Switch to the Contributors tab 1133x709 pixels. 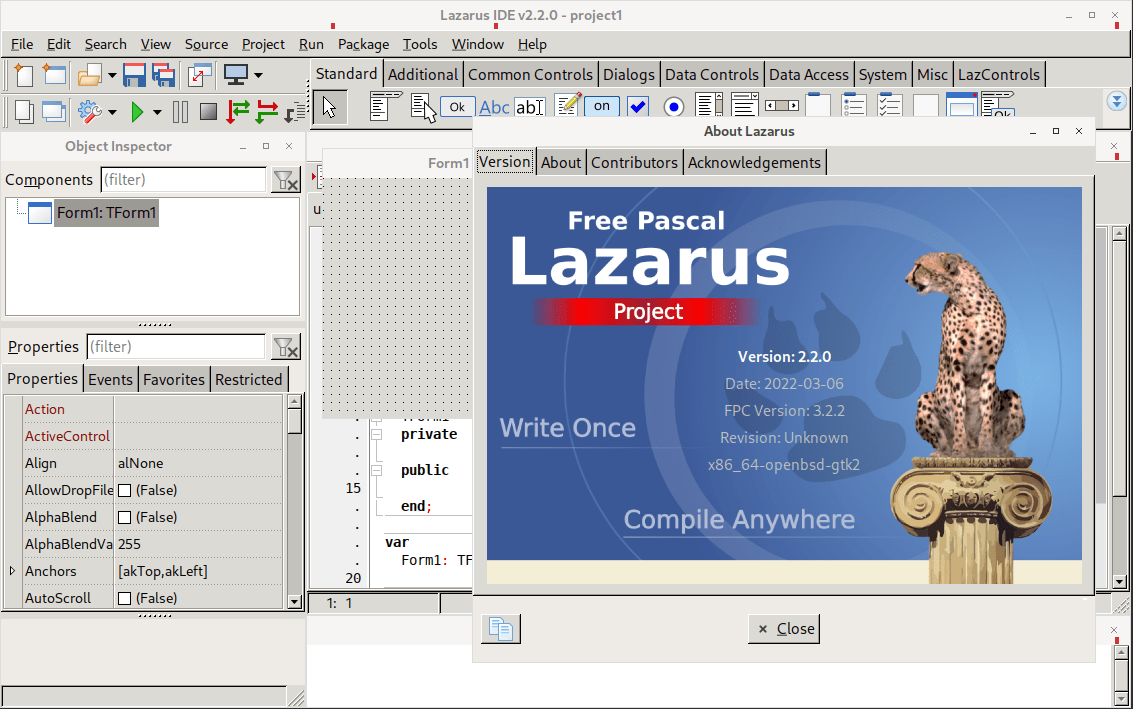[634, 162]
